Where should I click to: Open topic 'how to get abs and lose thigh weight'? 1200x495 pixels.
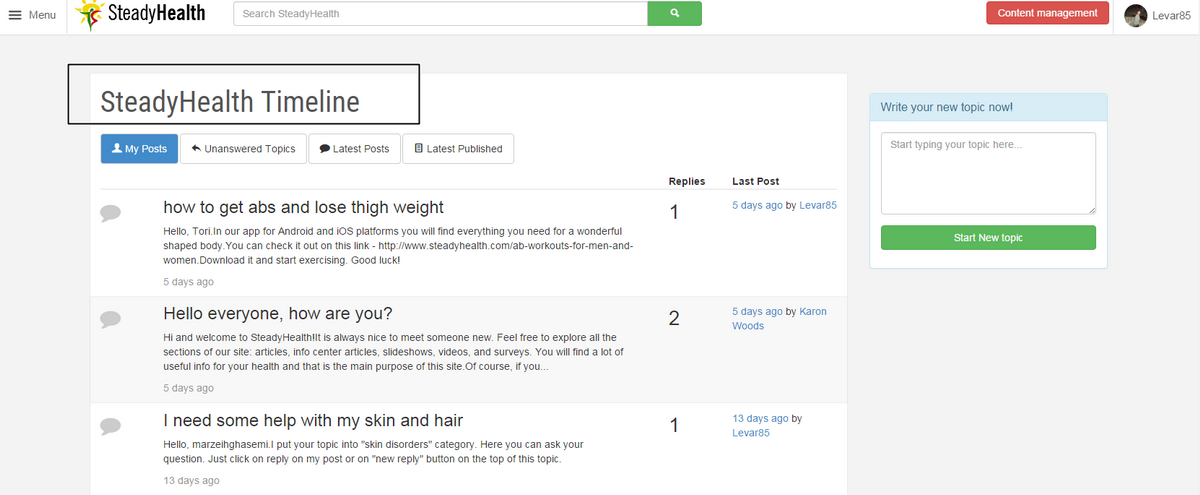[x=303, y=207]
